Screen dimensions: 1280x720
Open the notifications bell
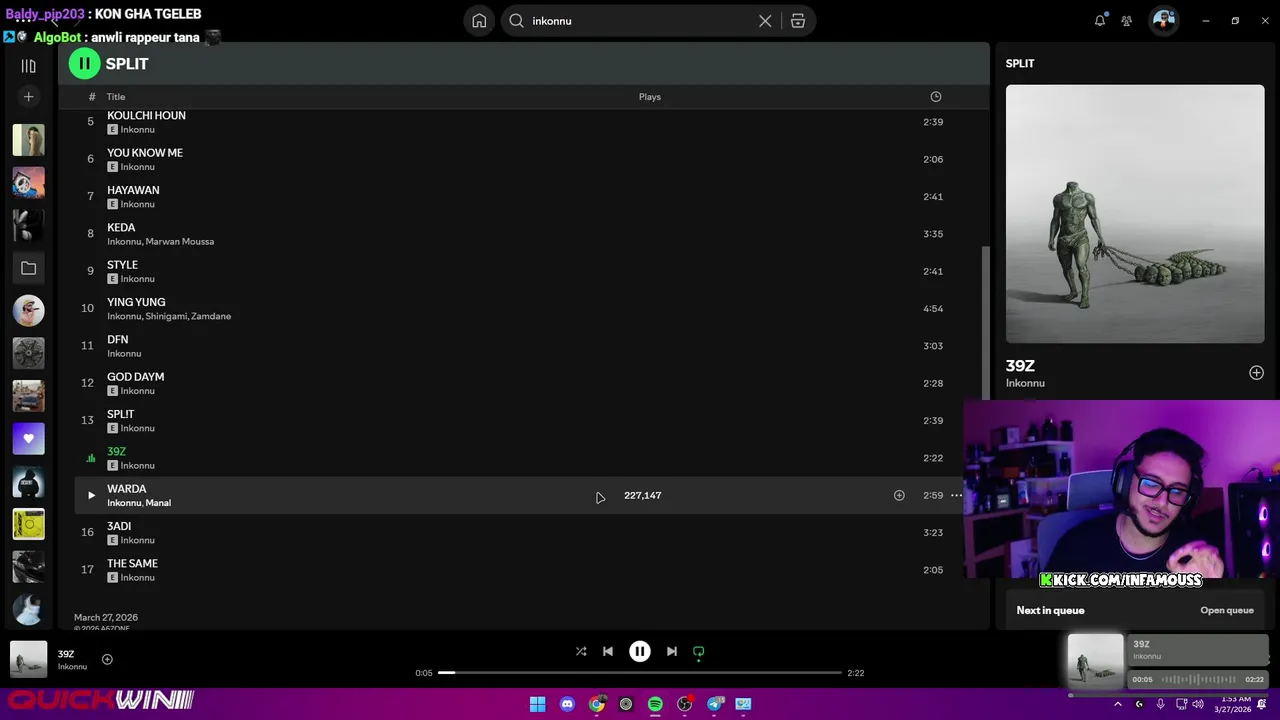point(1100,21)
